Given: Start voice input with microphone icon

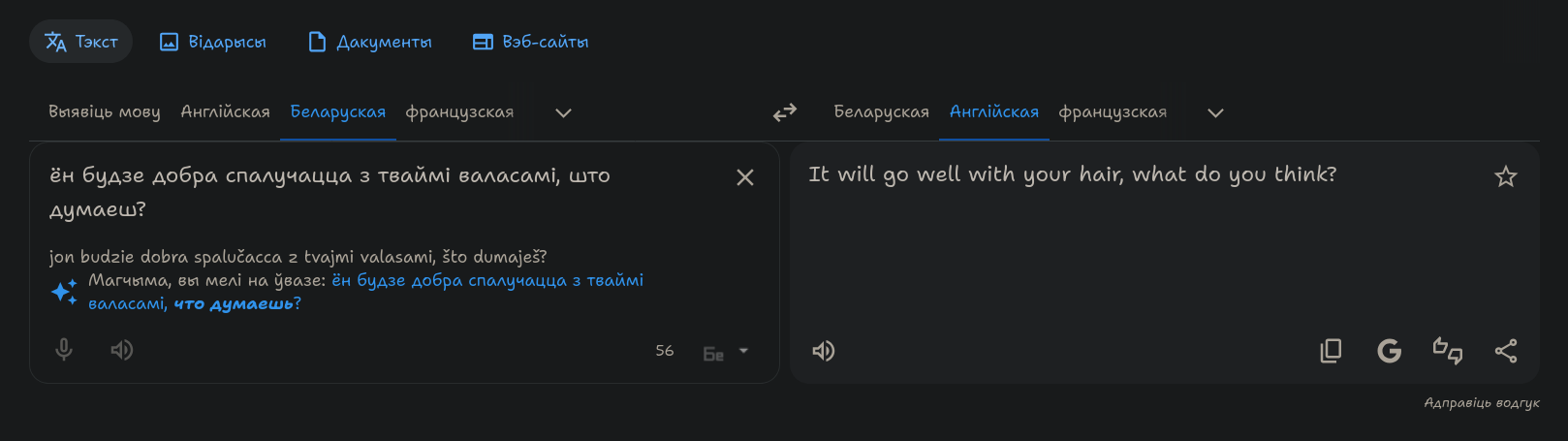Looking at the screenshot, I should (64, 350).
